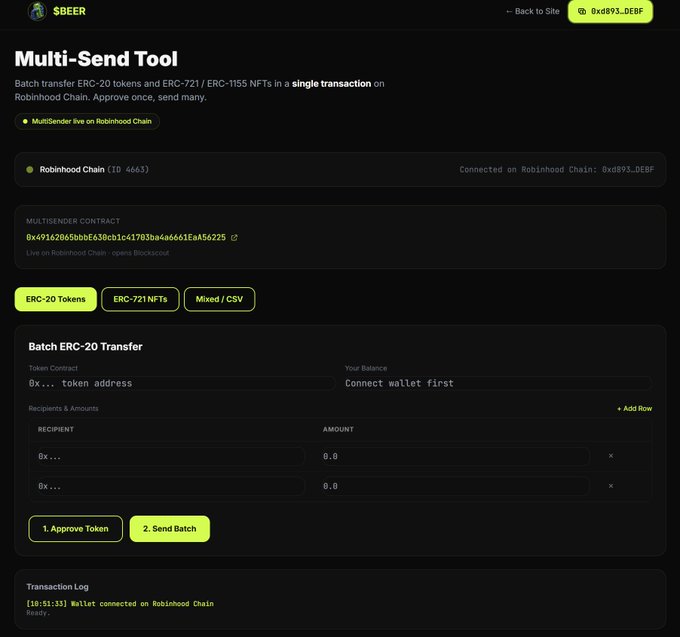Screen dimensions: 680x637
Task: Click the Robinhood Chain (ID 4663) label
Action: (94, 170)
